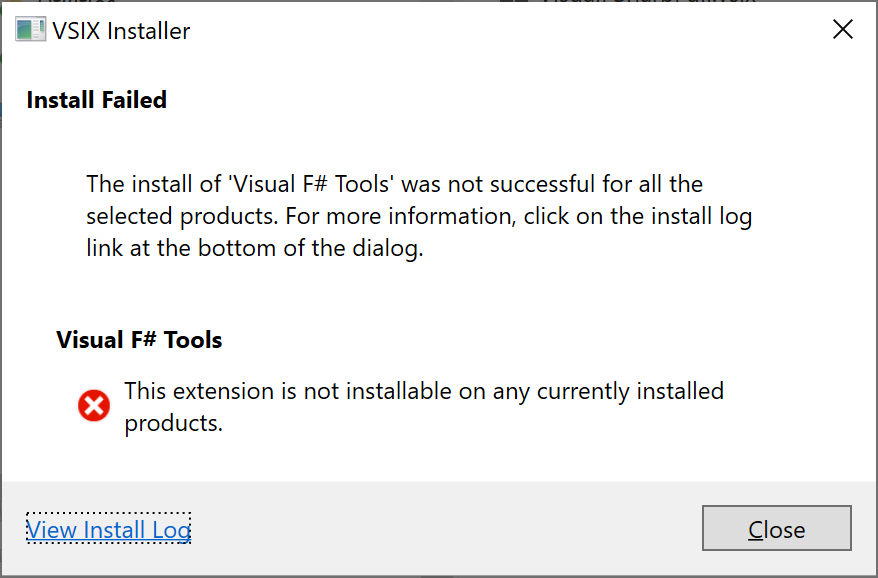This screenshot has height=578, width=878.
Task: Click the Install Failed heading
Action: point(96,99)
